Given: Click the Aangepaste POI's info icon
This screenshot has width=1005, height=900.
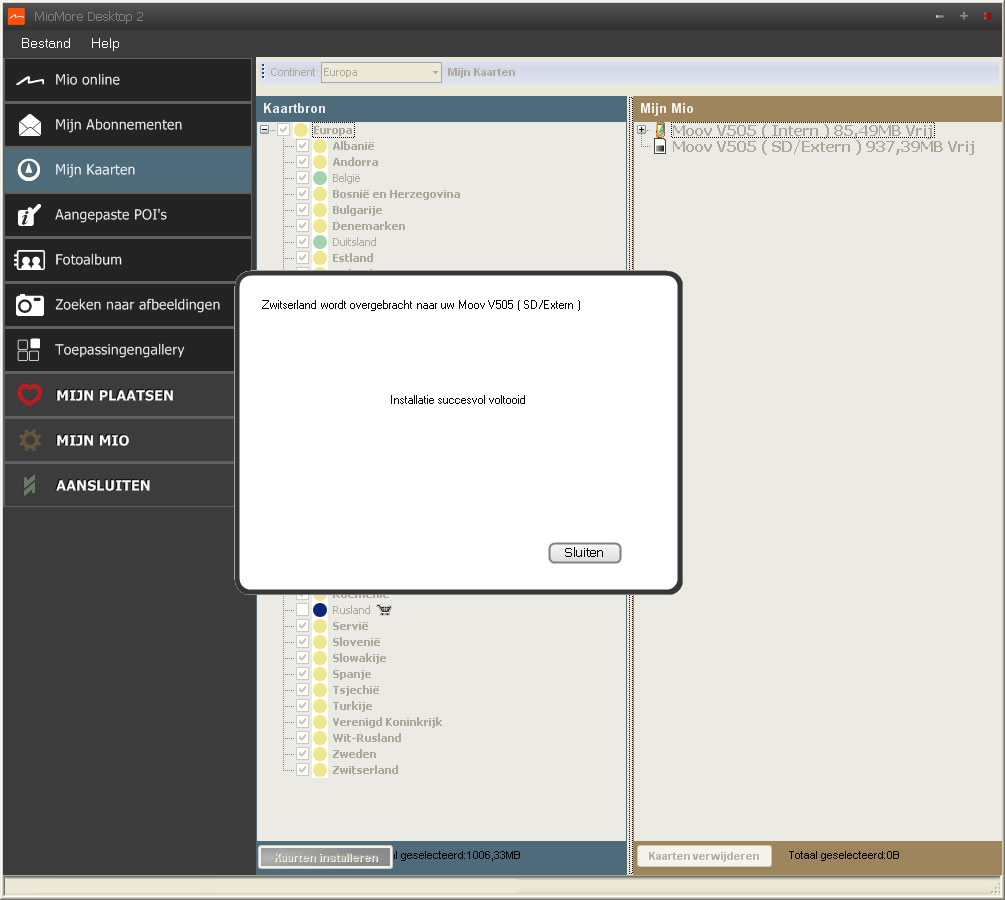Looking at the screenshot, I should 29,215.
